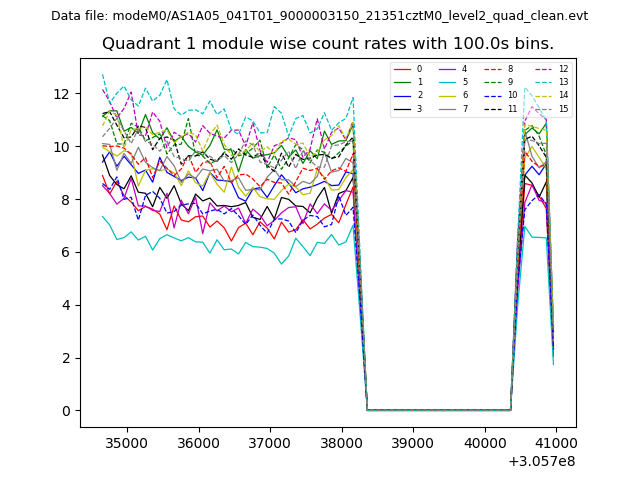This screenshot has height=480, width=640.
Task: Click the red dashed legend line for module 8
Action: (x=494, y=69)
